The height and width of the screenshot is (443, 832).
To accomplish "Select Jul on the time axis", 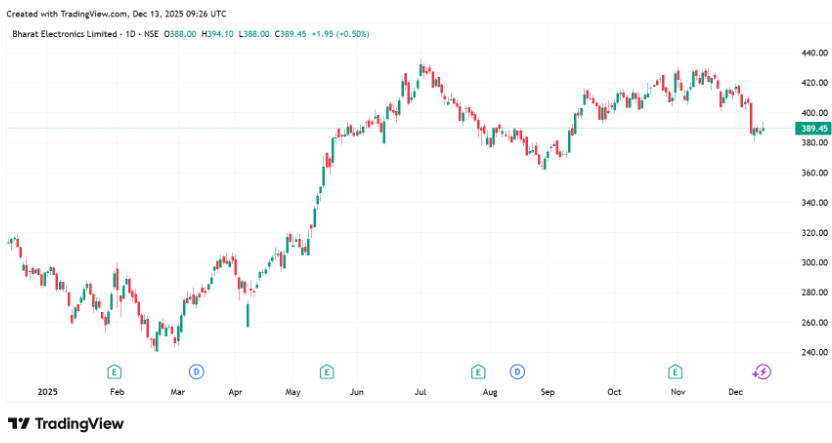I will 421,393.
